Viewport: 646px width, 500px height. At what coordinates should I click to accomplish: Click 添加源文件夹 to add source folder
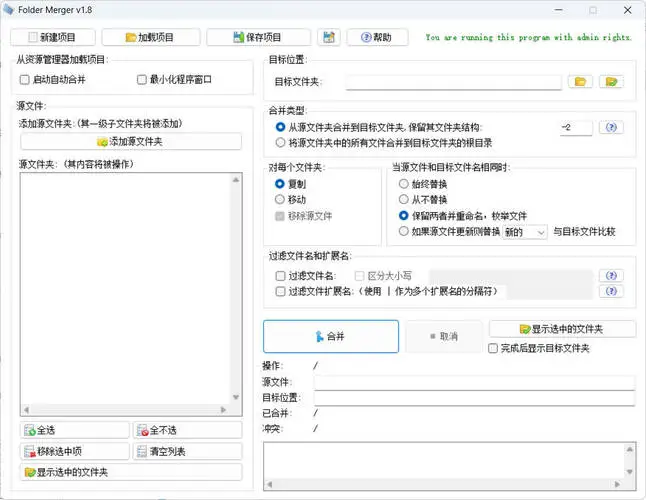point(130,142)
